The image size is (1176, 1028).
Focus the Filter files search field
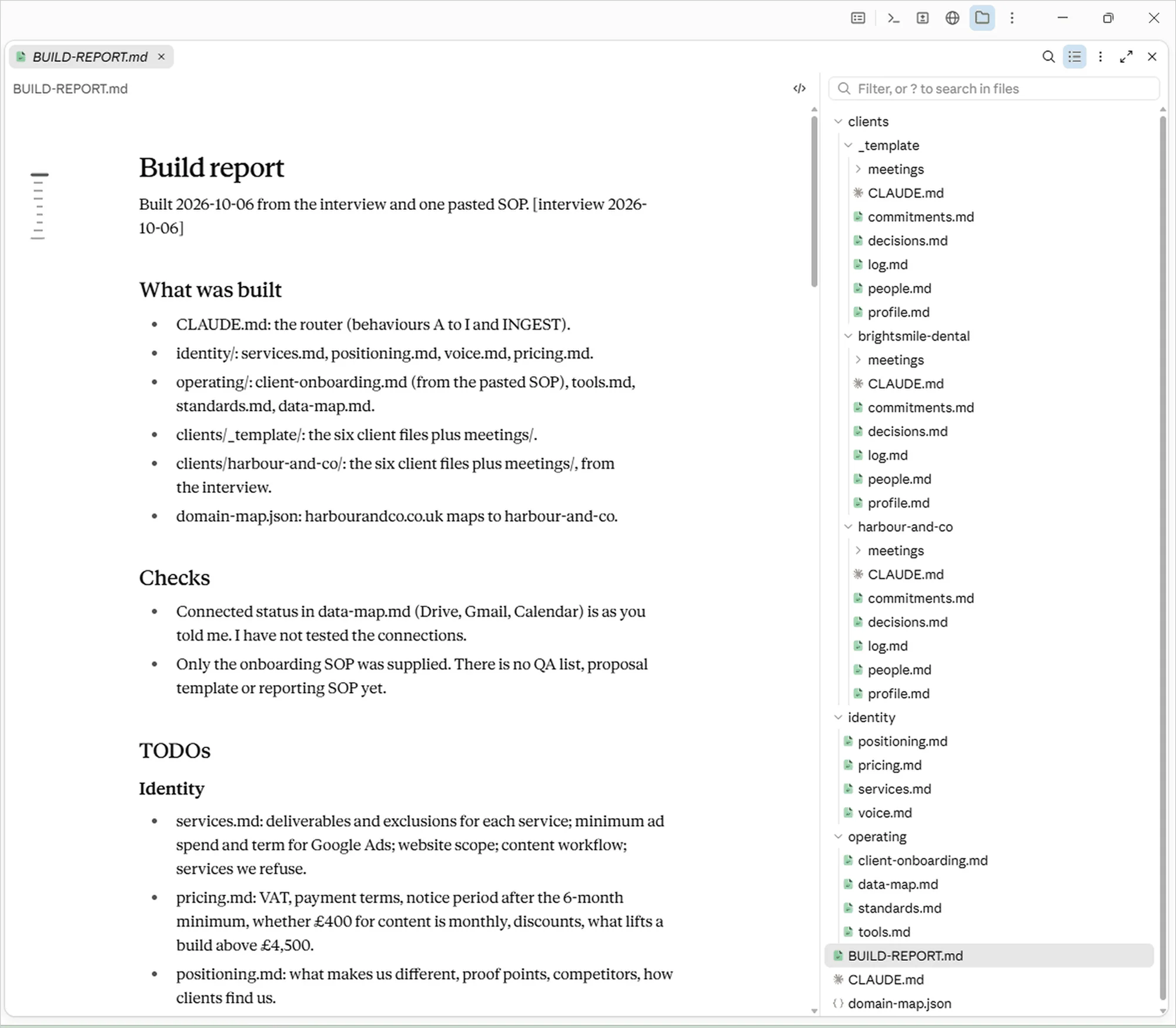[994, 89]
